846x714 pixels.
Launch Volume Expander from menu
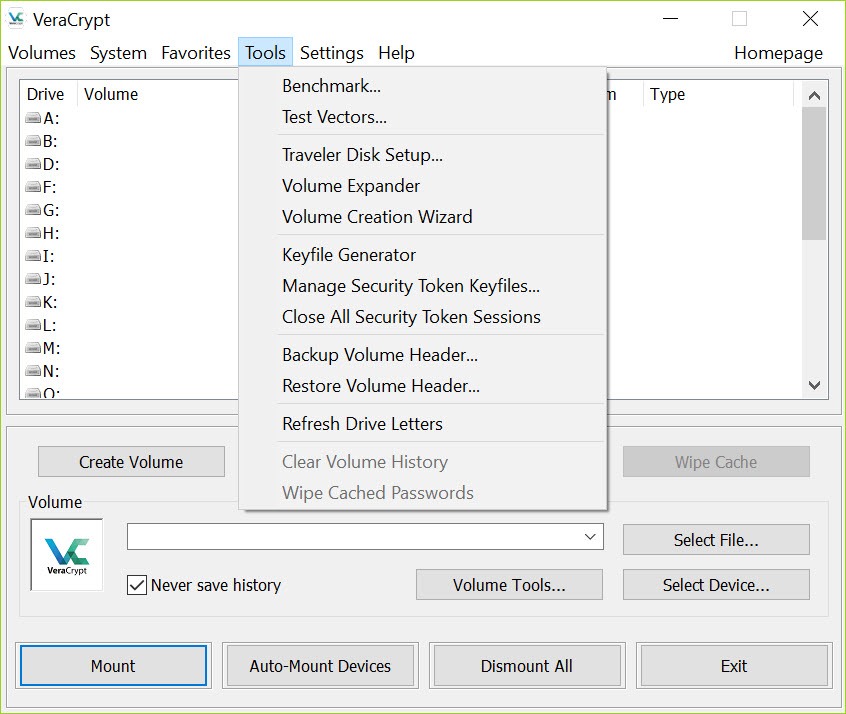(x=422, y=186)
